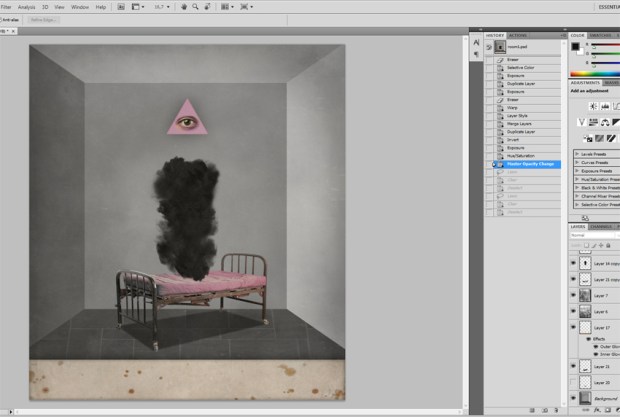Viewport: 620px width, 417px height.
Task: Hide Layer 17
Action: point(573,327)
